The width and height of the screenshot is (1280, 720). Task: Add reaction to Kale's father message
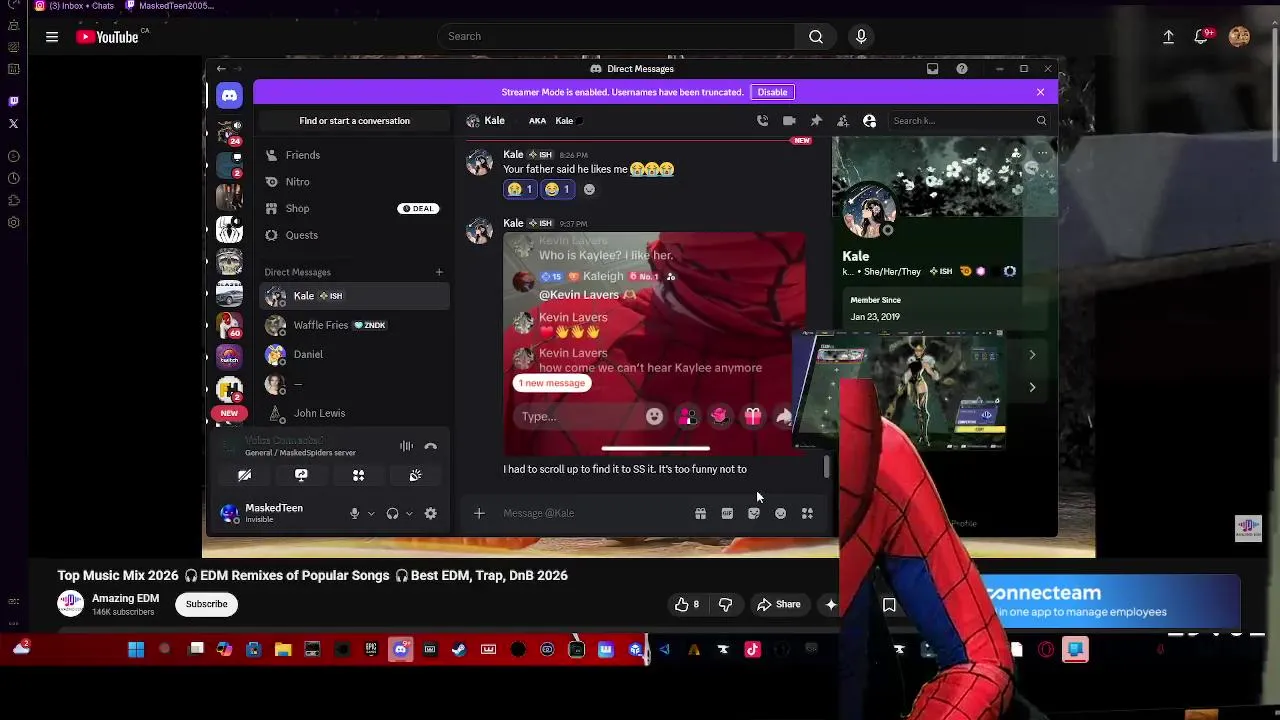pos(589,189)
